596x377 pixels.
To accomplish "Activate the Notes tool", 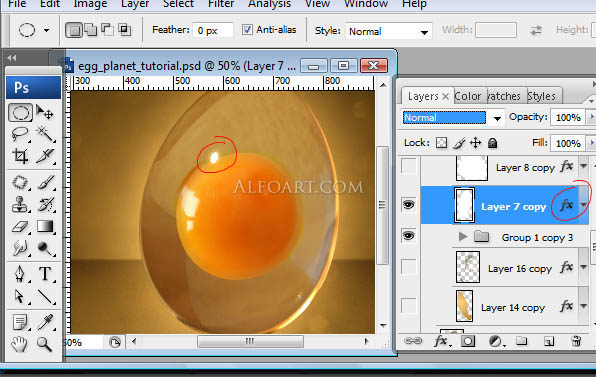I will 20,322.
